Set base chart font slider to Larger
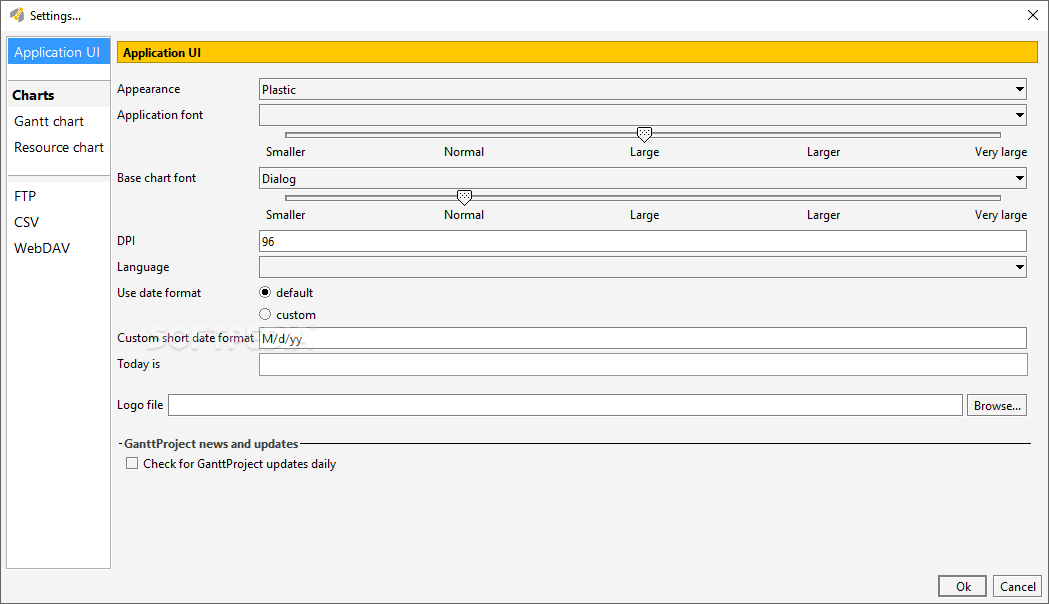The height and width of the screenshot is (604, 1049). pos(823,198)
